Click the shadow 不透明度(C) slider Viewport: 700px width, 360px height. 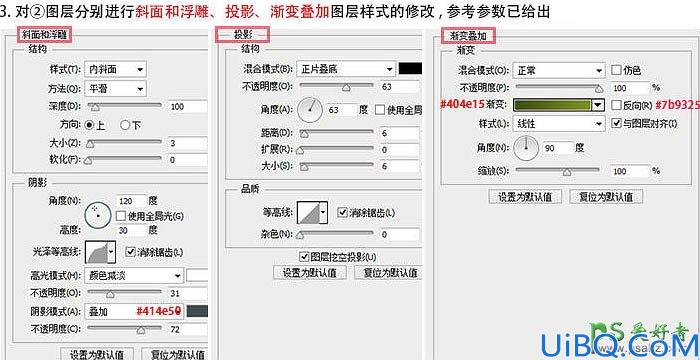point(125,329)
